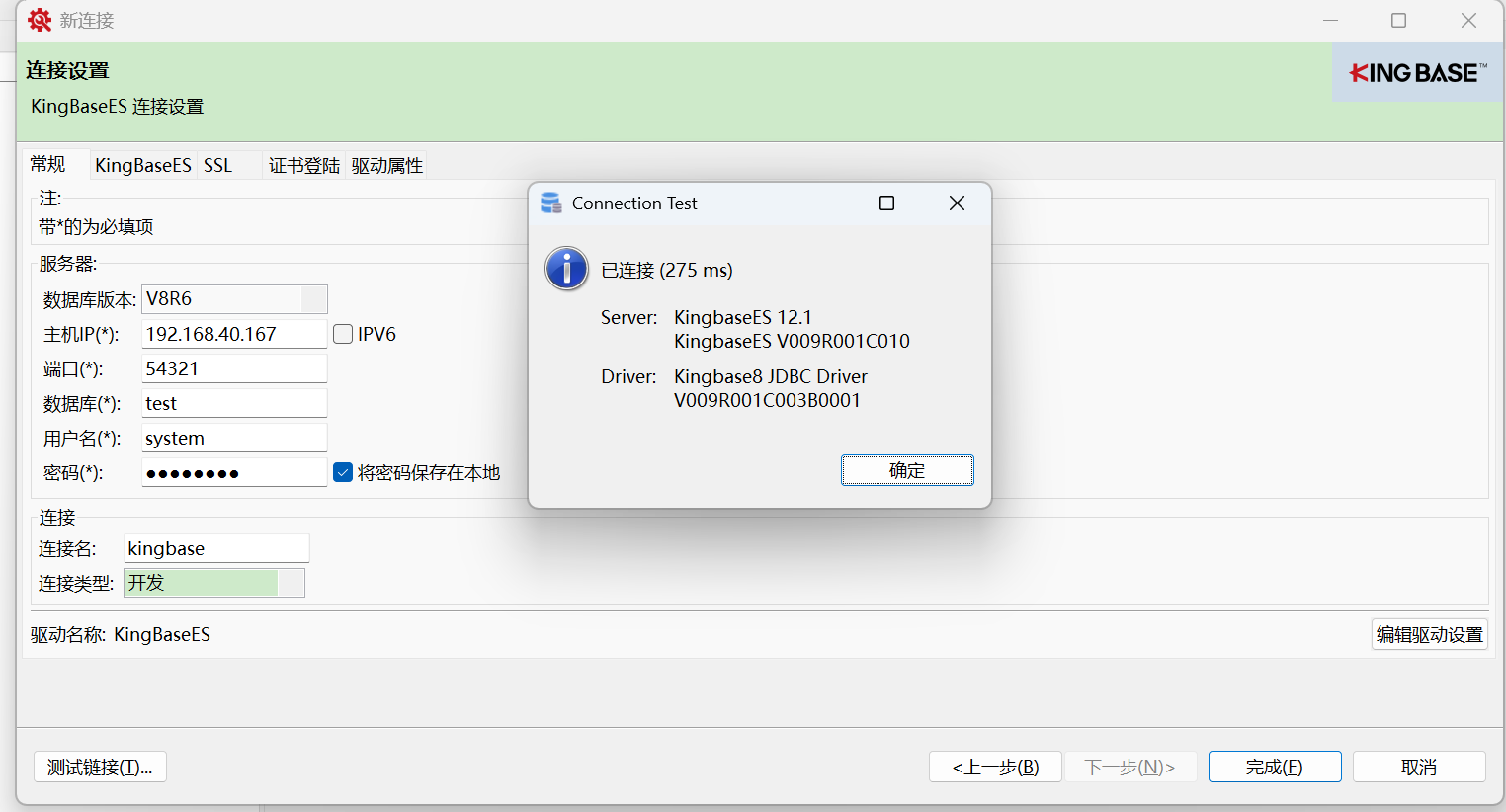
Task: Click the 主机IP input showing 192.168.40.167
Action: tap(234, 334)
